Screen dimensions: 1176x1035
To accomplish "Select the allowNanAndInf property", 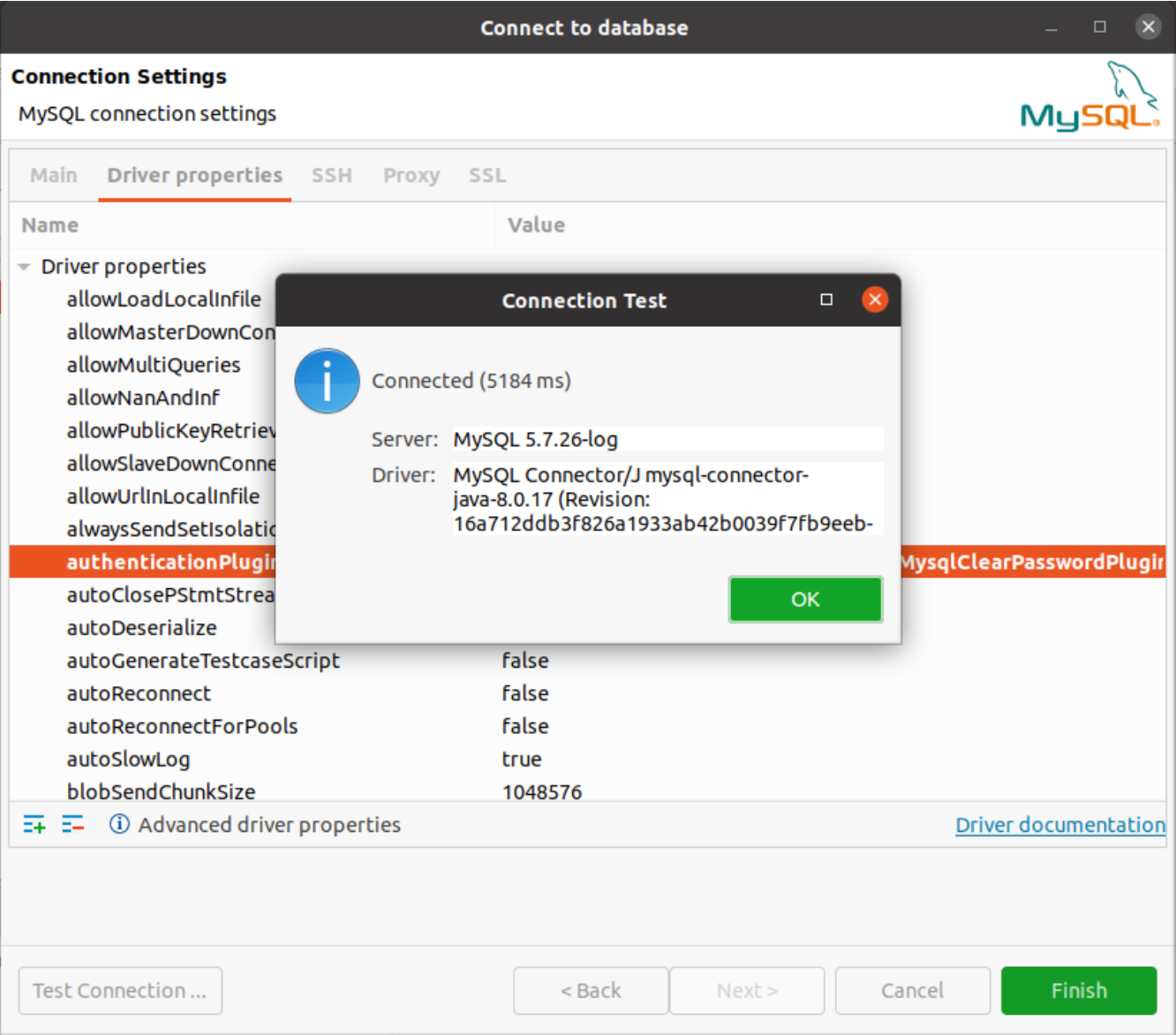I will point(143,397).
